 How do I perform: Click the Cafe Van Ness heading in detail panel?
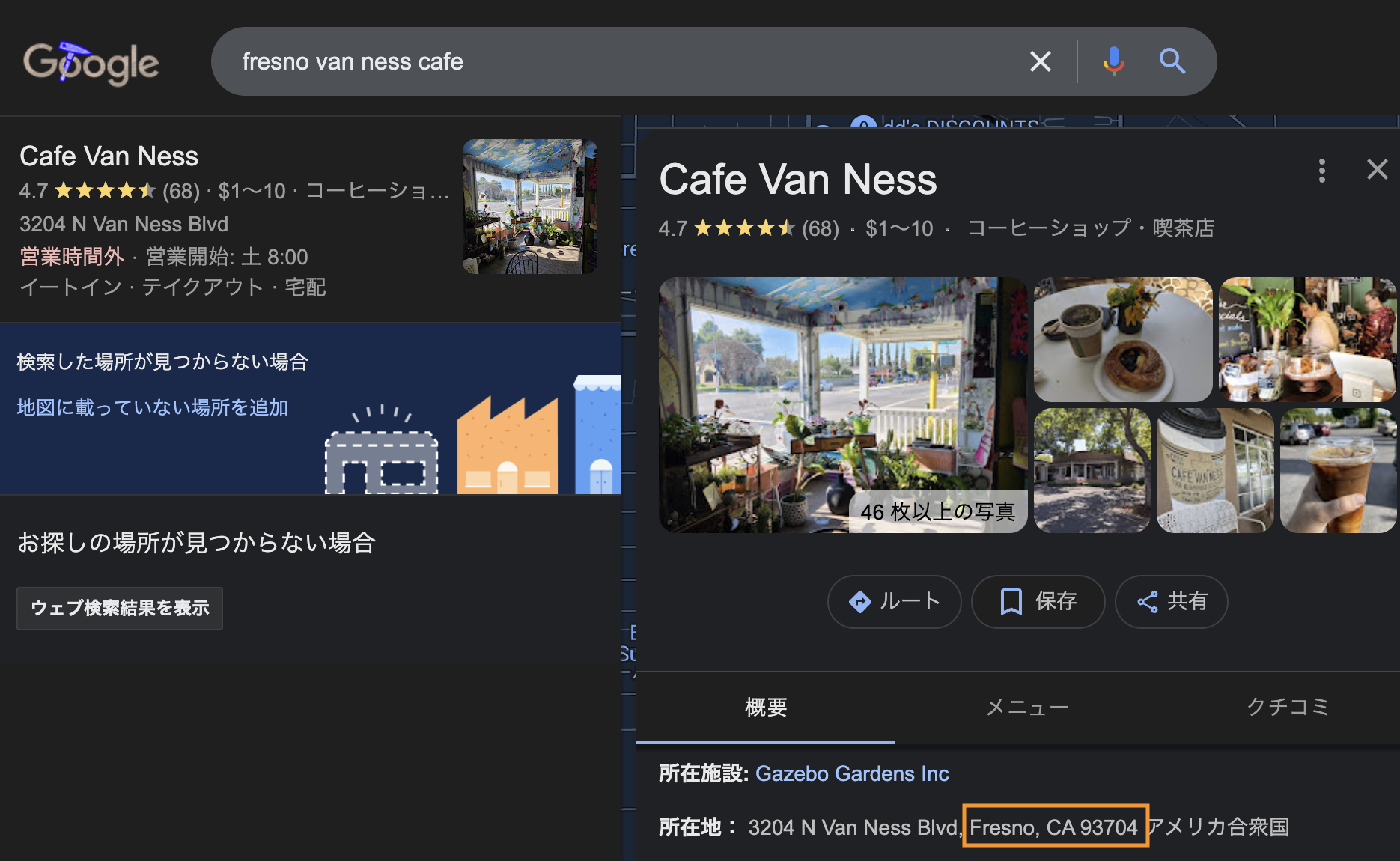pos(797,180)
